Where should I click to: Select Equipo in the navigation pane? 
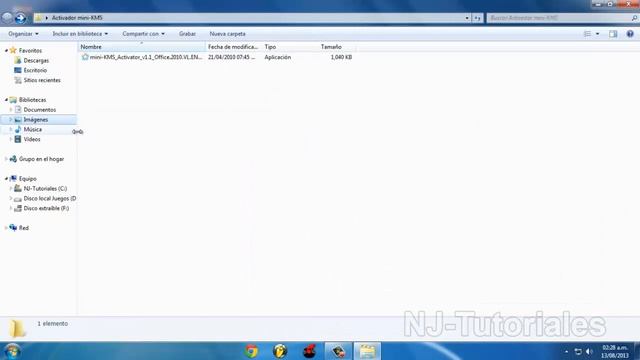pyautogui.click(x=27, y=179)
